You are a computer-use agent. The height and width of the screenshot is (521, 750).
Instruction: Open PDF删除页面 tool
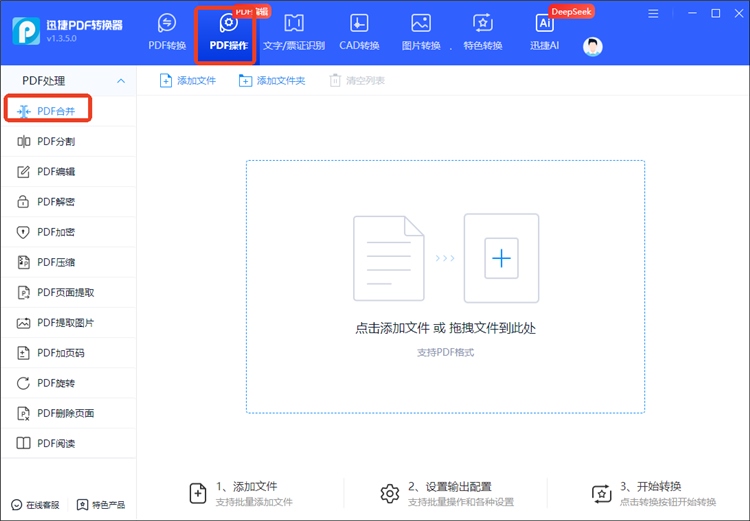point(68,413)
